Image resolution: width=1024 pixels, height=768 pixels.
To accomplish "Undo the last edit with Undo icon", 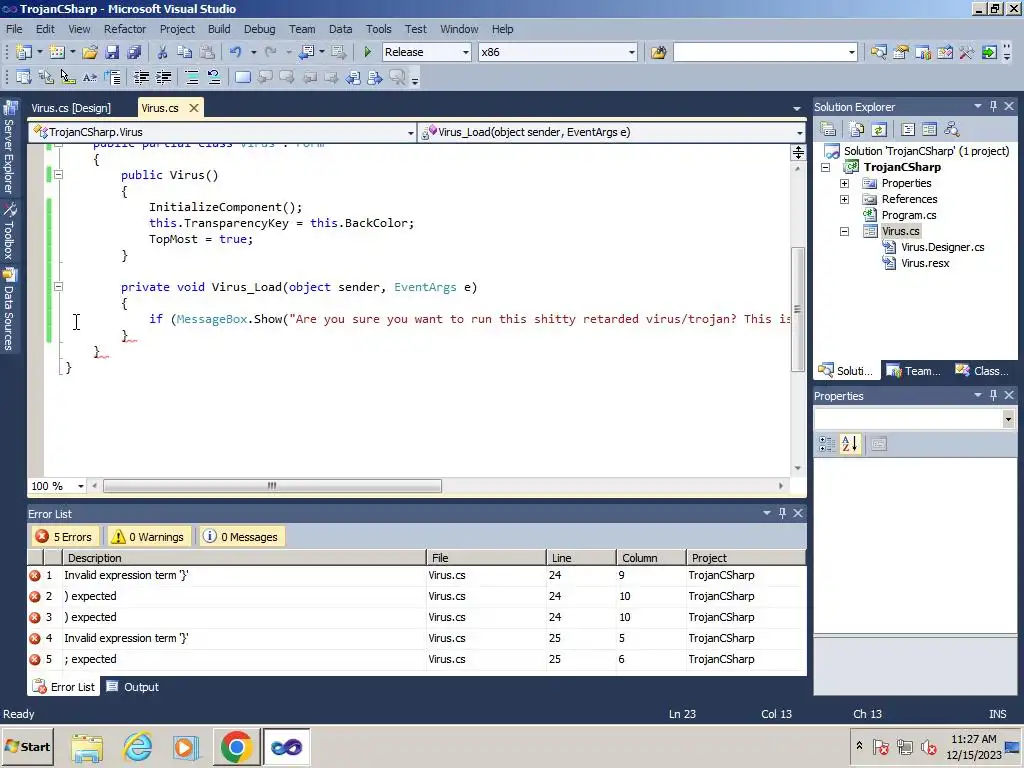I will pos(235,52).
